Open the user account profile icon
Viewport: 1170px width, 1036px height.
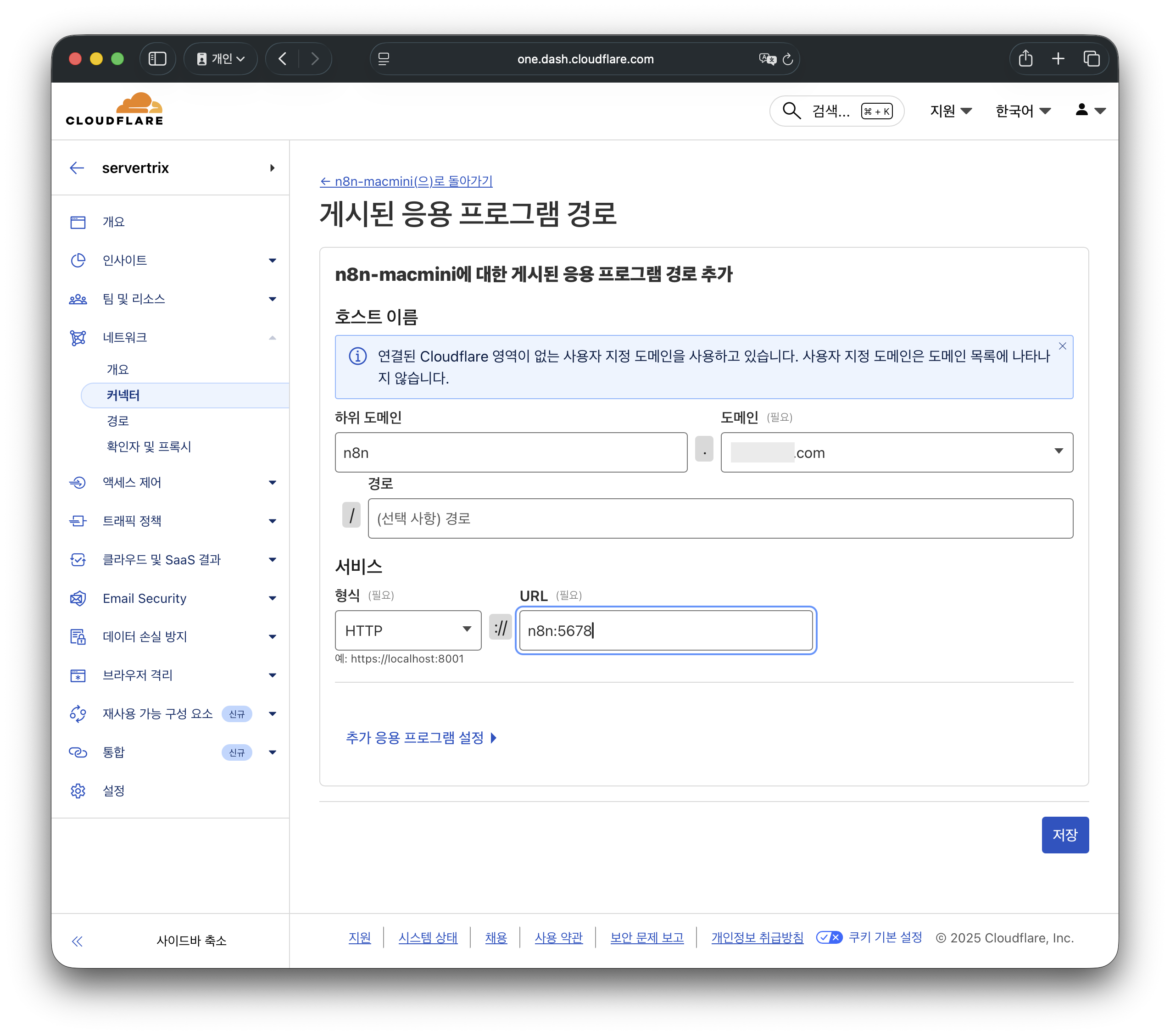coord(1081,110)
